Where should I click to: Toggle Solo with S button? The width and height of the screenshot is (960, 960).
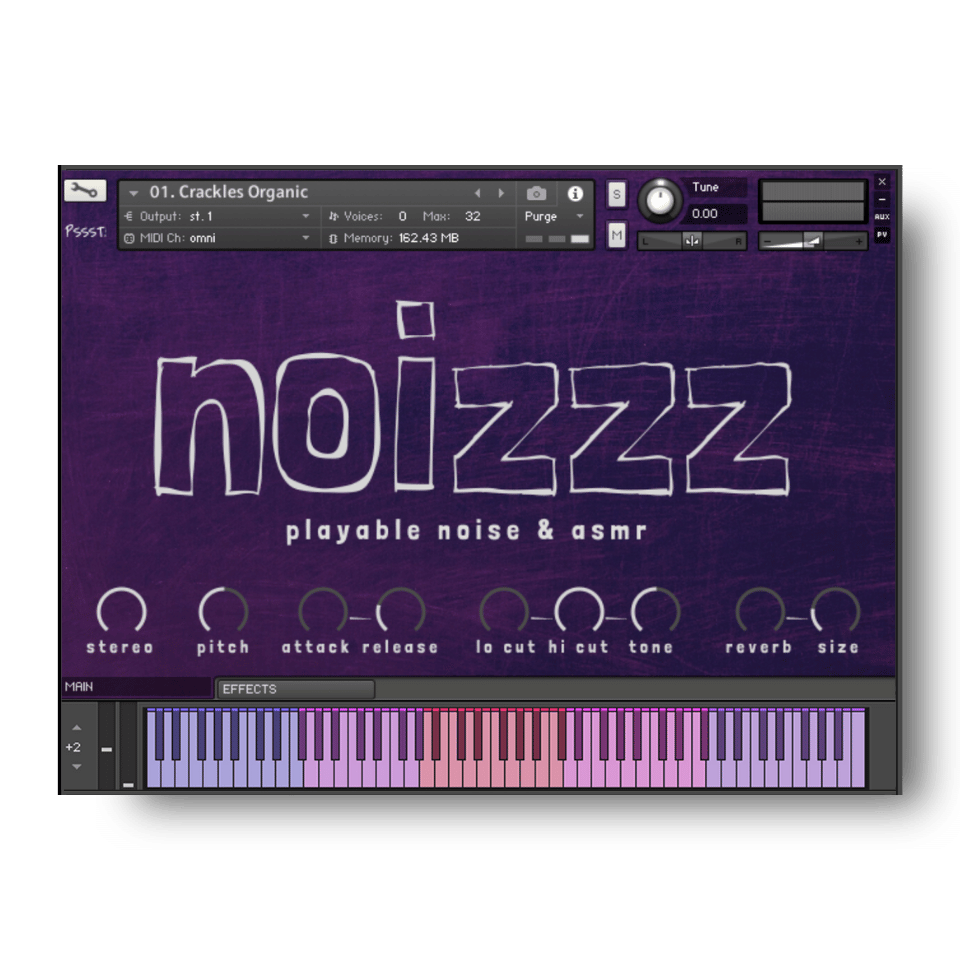[617, 195]
